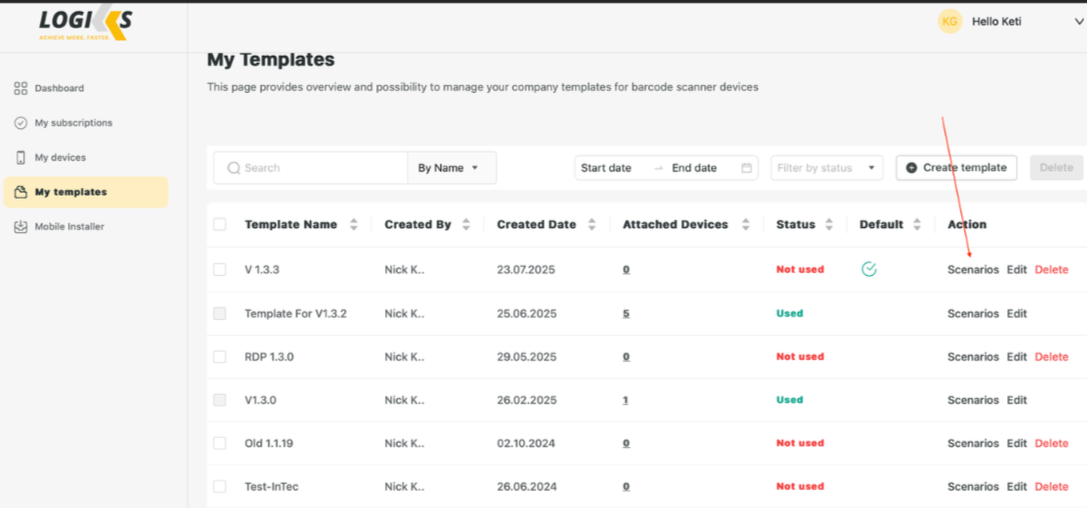The image size is (1087, 508).
Task: Click the Create template button
Action: click(x=956, y=168)
